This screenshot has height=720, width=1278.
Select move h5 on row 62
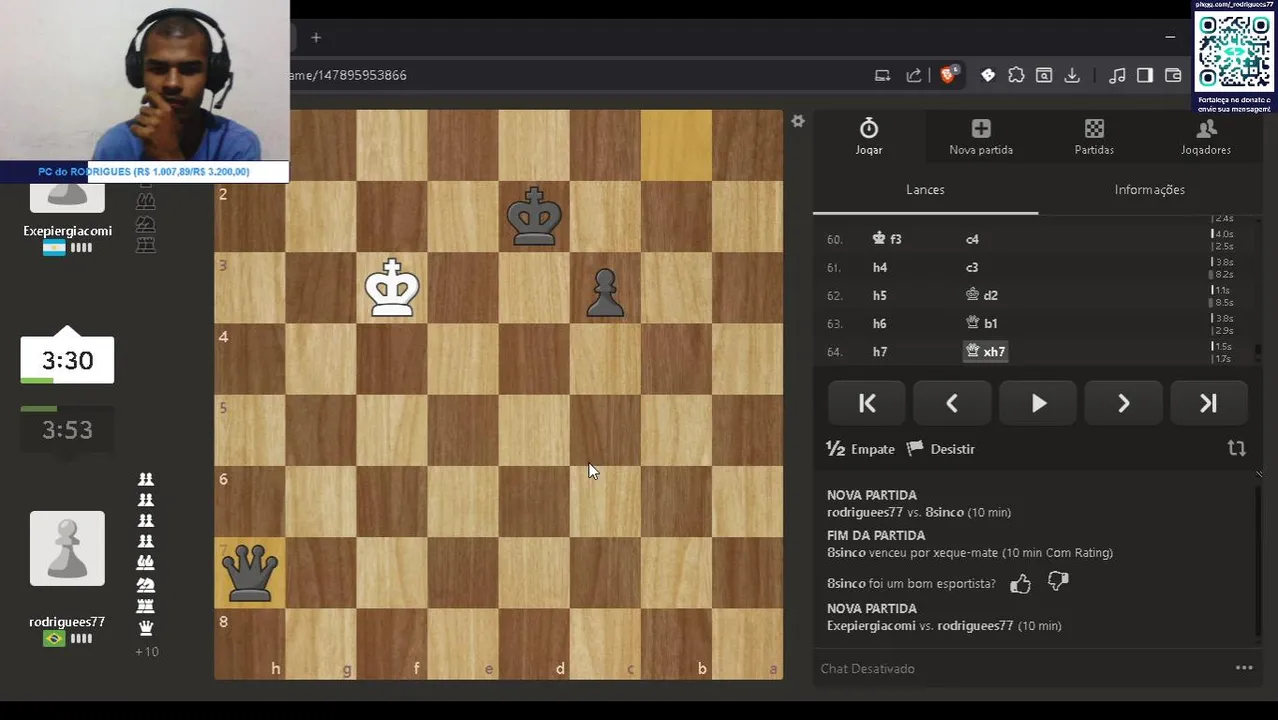(x=880, y=296)
